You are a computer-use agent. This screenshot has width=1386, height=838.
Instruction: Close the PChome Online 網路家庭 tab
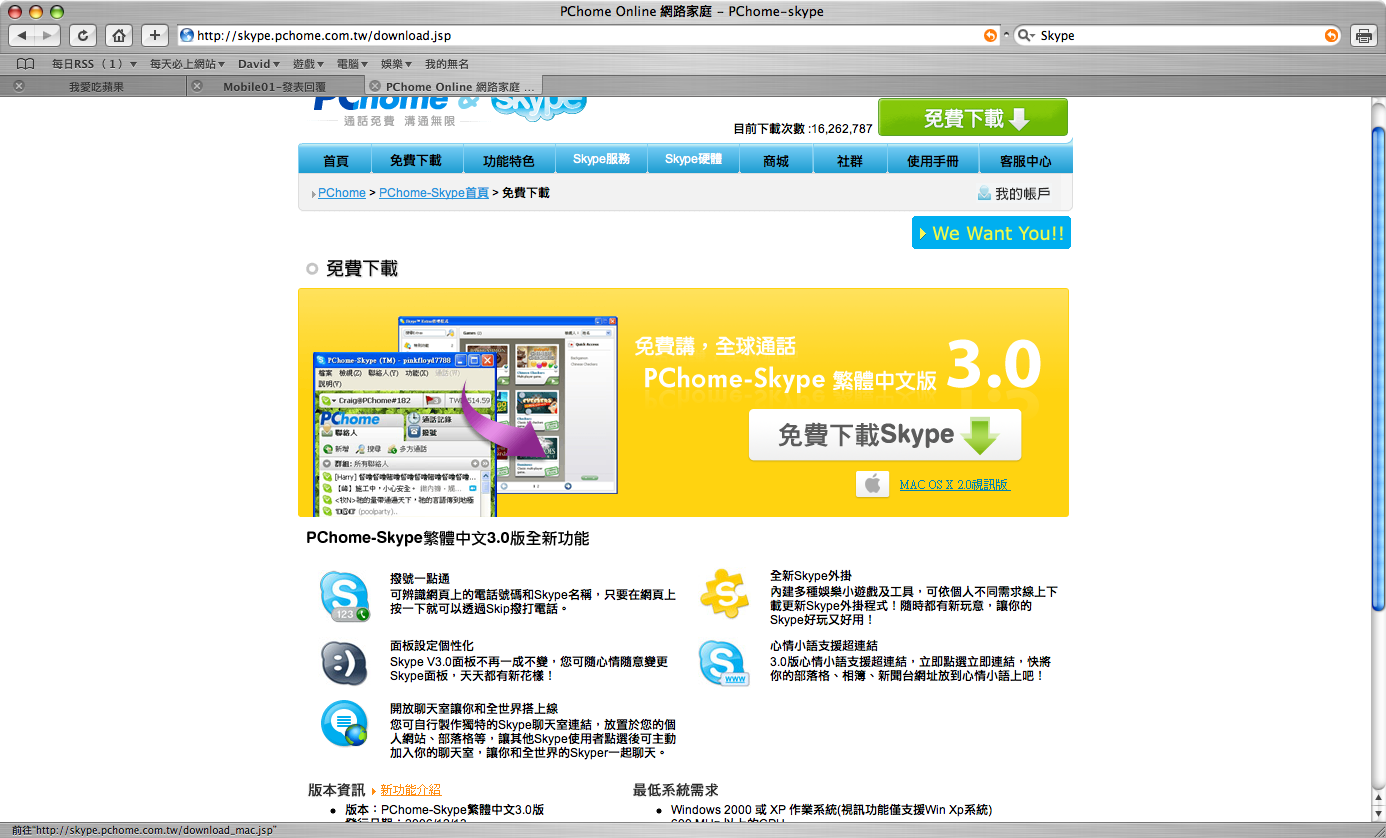(x=375, y=86)
